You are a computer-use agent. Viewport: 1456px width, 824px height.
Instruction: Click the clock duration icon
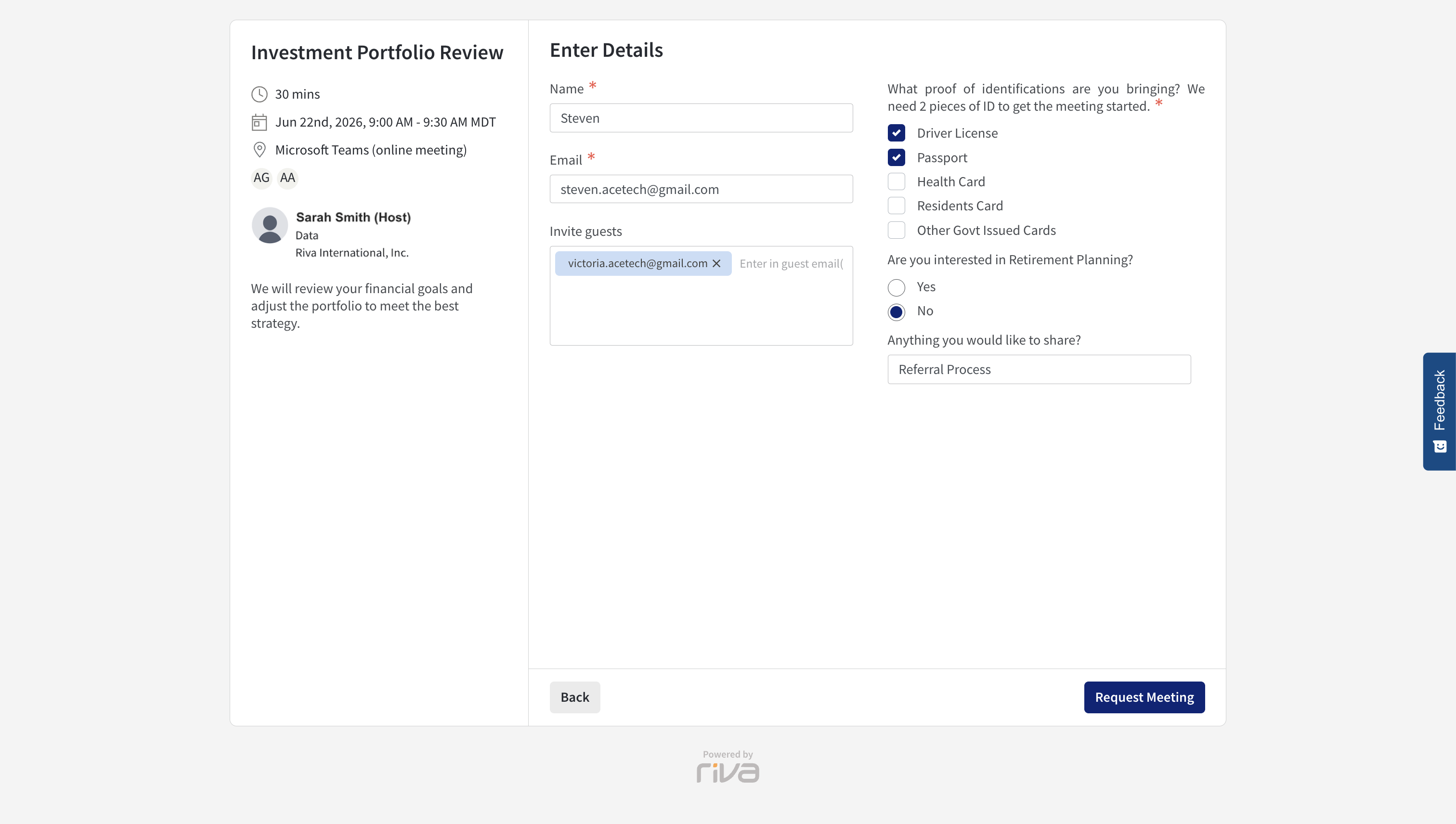259,94
